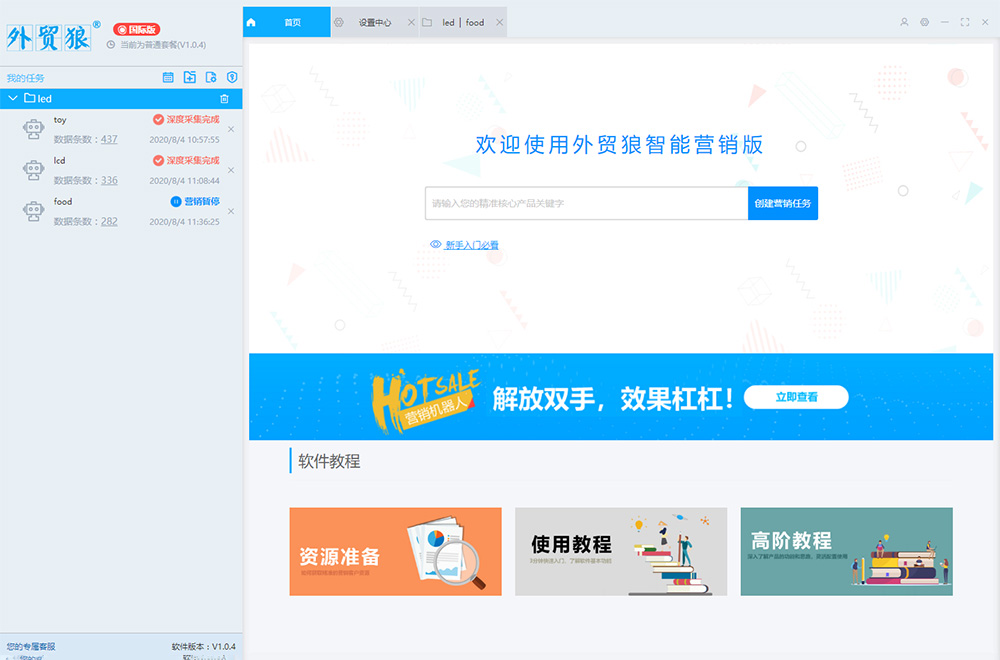
Task: Click timestamp 2020/8/4 11:36:25
Action: pos(184,222)
